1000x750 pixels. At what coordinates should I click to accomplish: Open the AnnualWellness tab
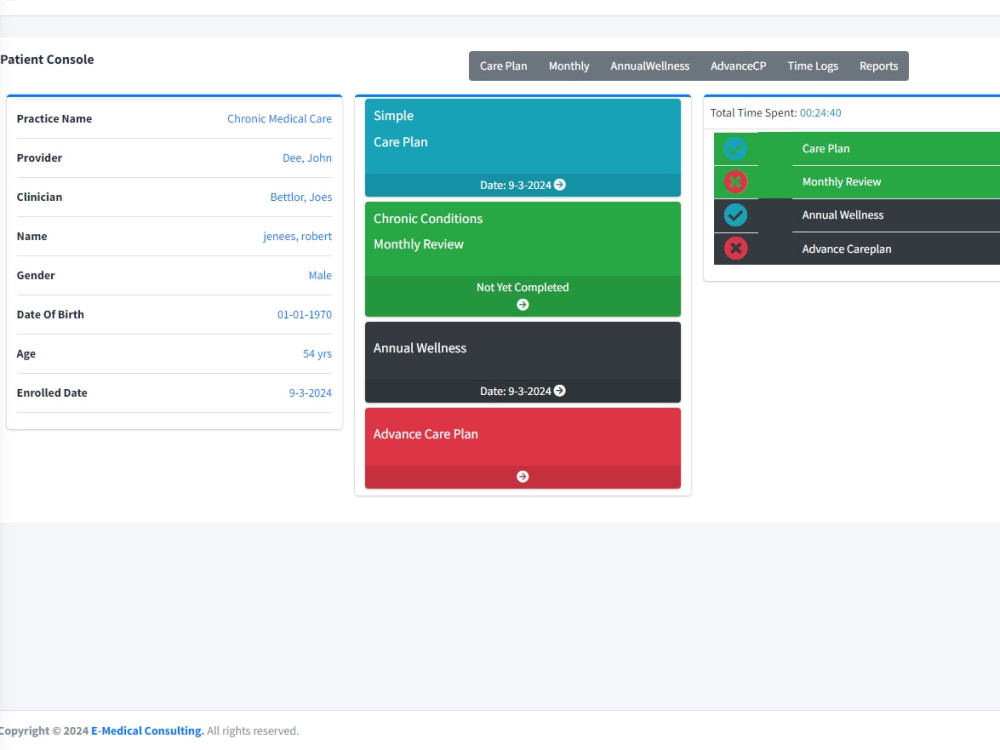[649, 66]
